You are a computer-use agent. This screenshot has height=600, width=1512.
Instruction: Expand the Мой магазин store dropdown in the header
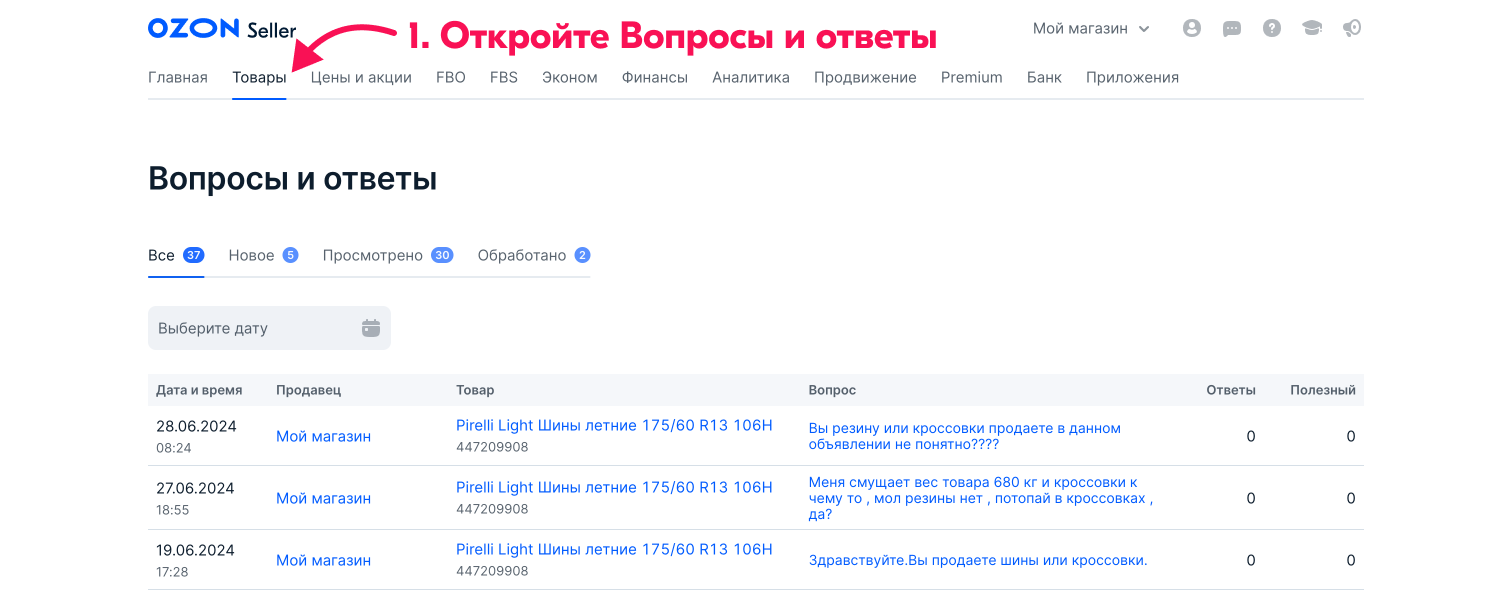pos(1091,29)
